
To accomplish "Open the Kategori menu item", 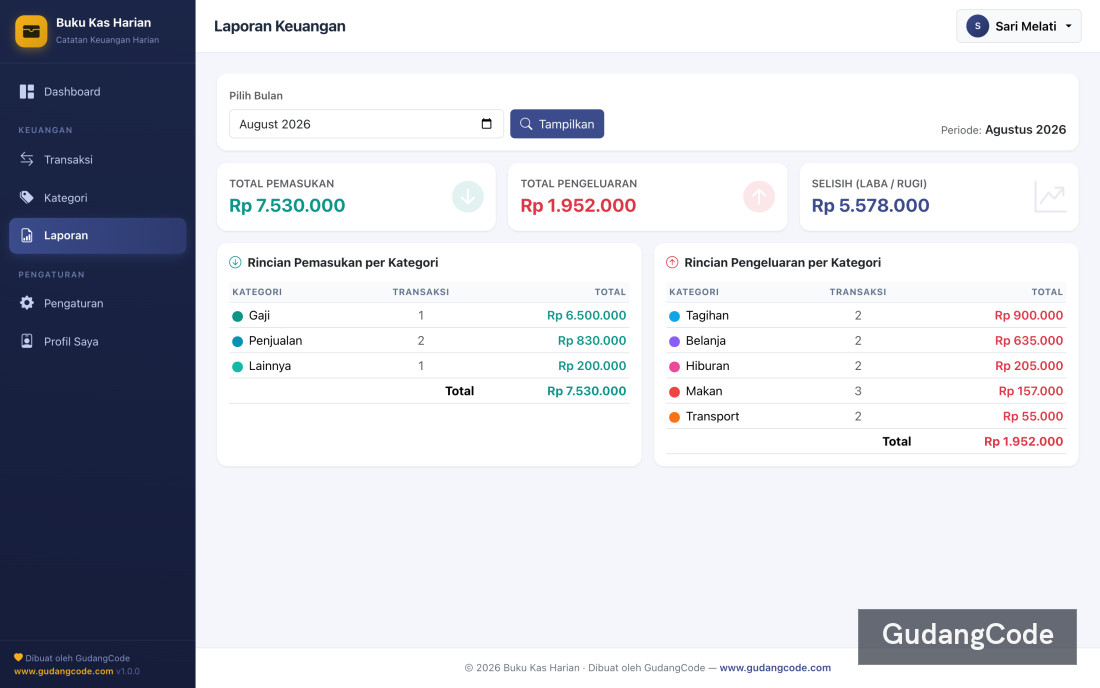I will pos(98,198).
